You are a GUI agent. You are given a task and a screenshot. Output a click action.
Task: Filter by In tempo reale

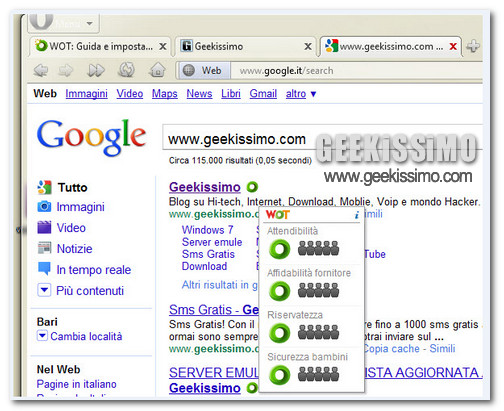pos(94,270)
